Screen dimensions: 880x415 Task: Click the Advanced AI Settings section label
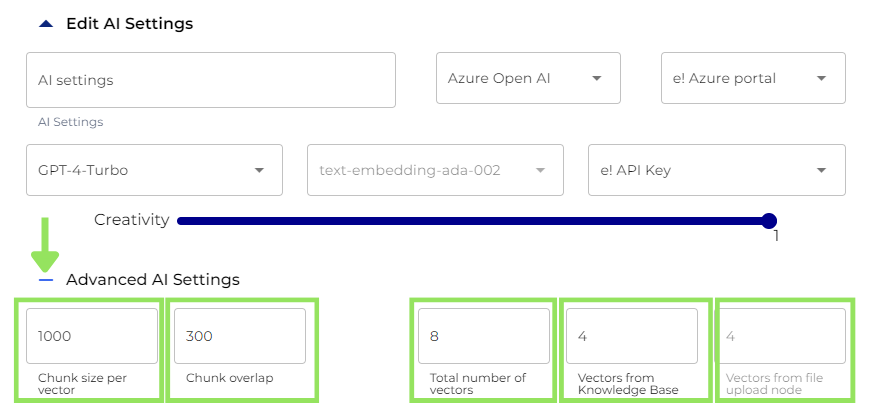pos(152,280)
